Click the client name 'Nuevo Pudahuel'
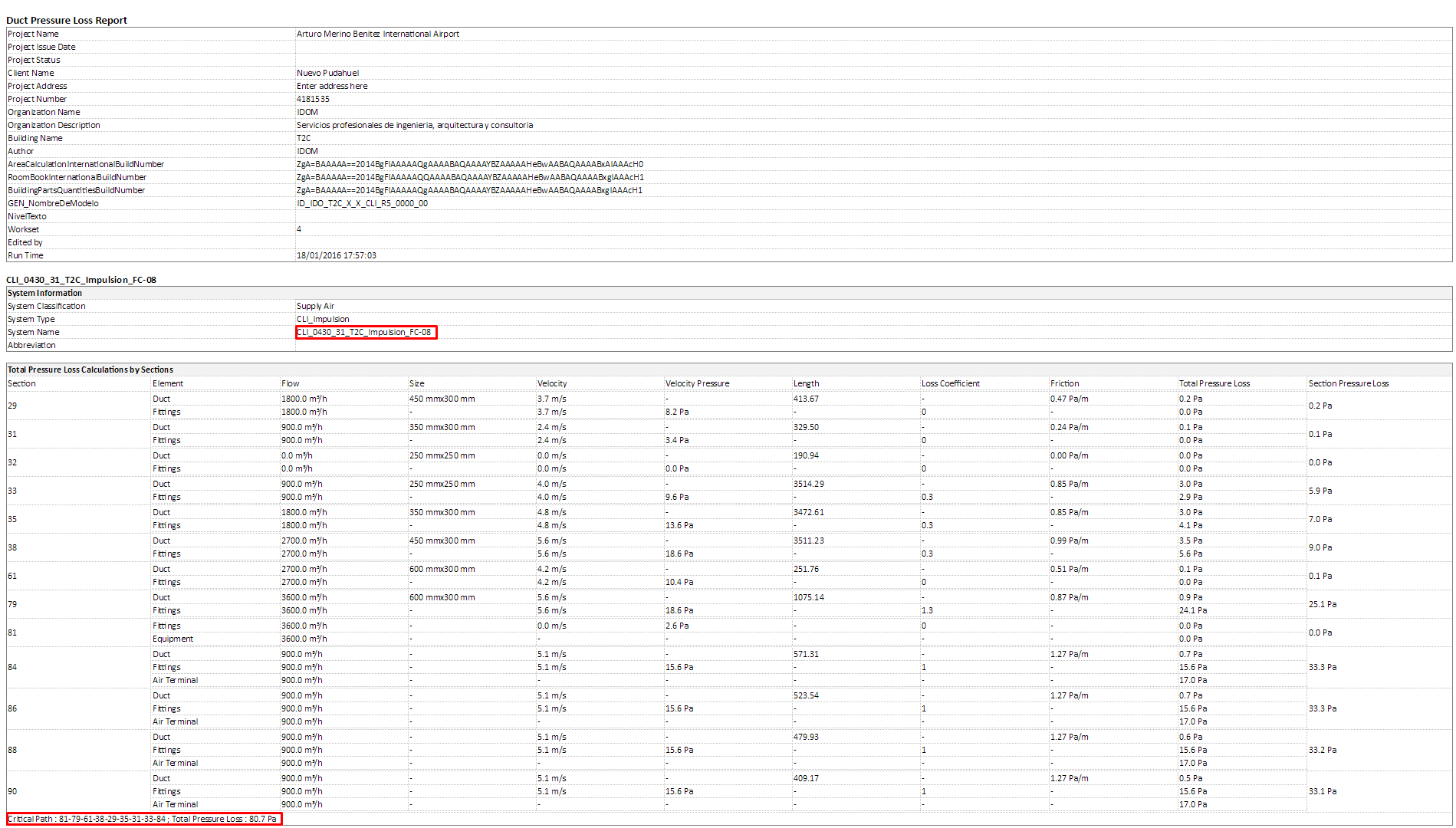 327,73
